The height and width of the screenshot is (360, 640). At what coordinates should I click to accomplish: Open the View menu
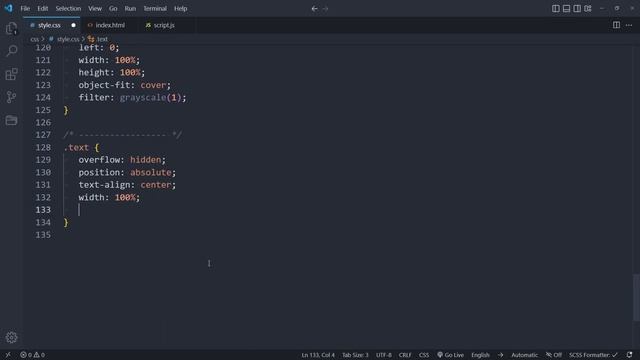[95, 9]
